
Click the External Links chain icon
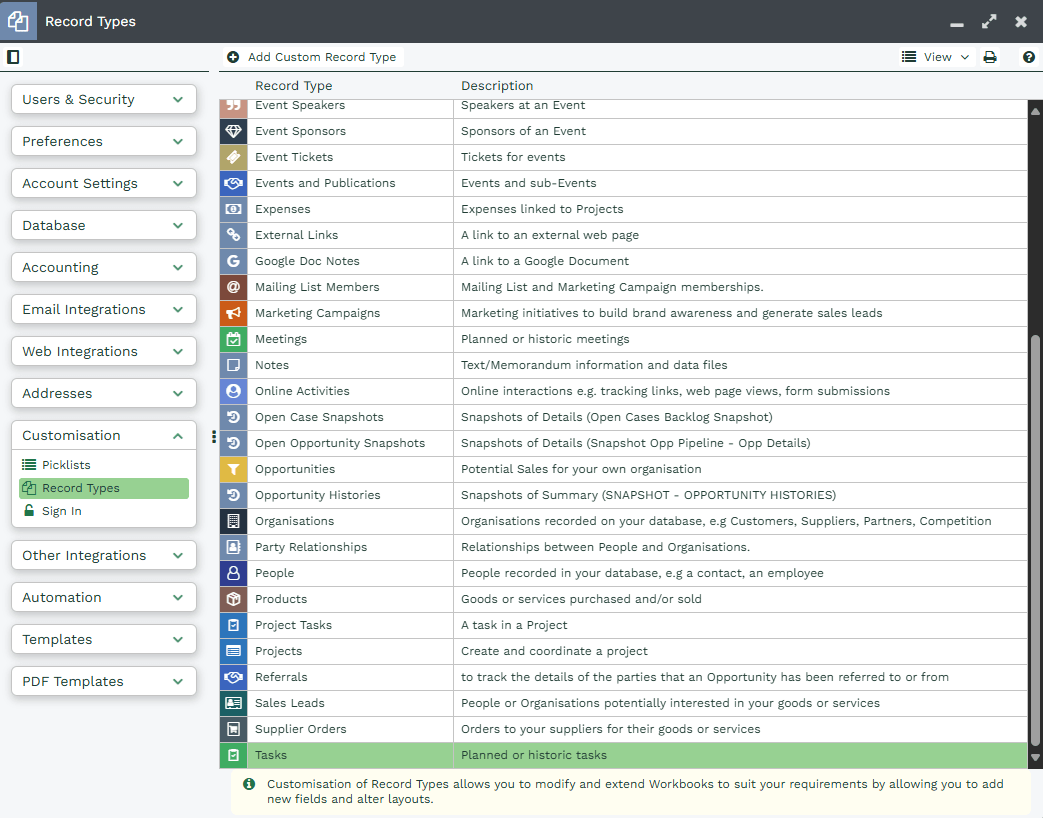coord(233,235)
